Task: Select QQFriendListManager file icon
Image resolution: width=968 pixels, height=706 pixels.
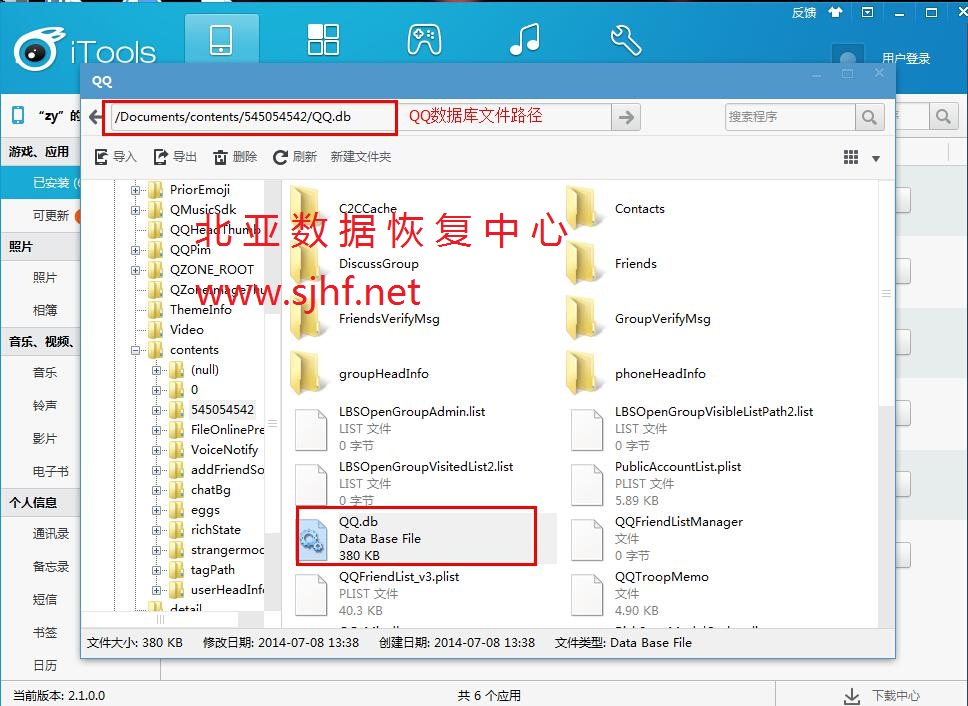Action: tap(586, 539)
